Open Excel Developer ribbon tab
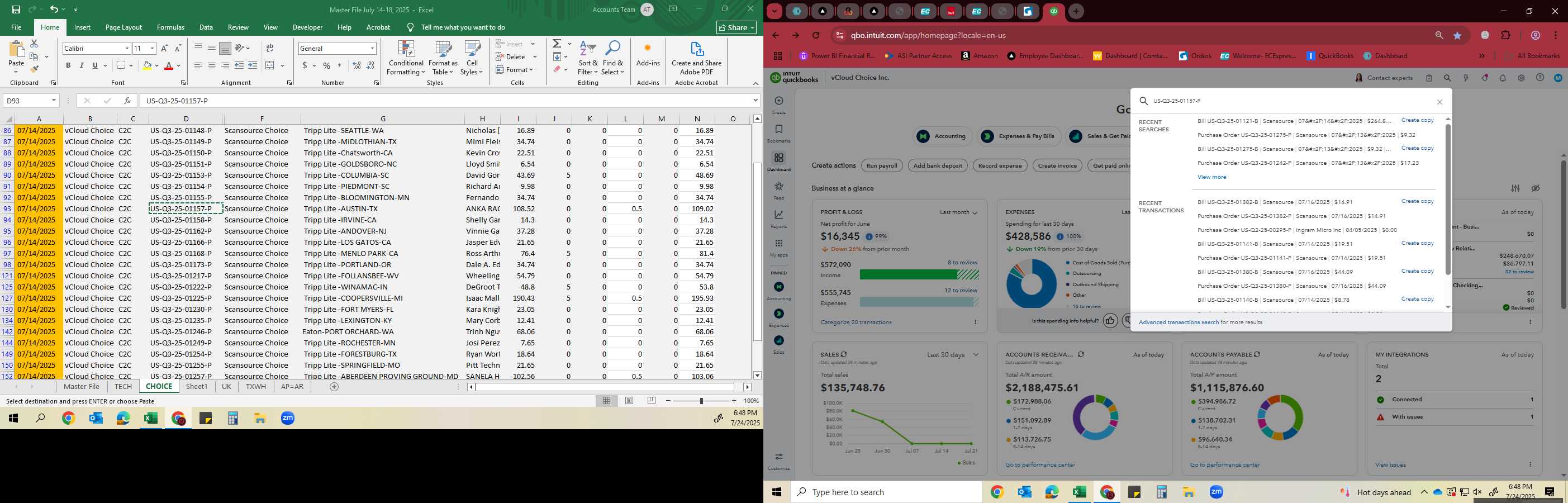This screenshot has height=503, width=1568. pos(307,27)
